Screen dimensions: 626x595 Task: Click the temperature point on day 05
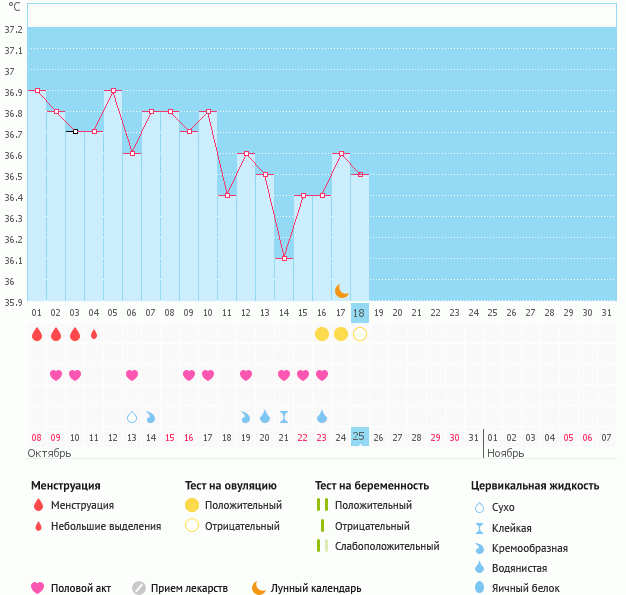pyautogui.click(x=113, y=91)
